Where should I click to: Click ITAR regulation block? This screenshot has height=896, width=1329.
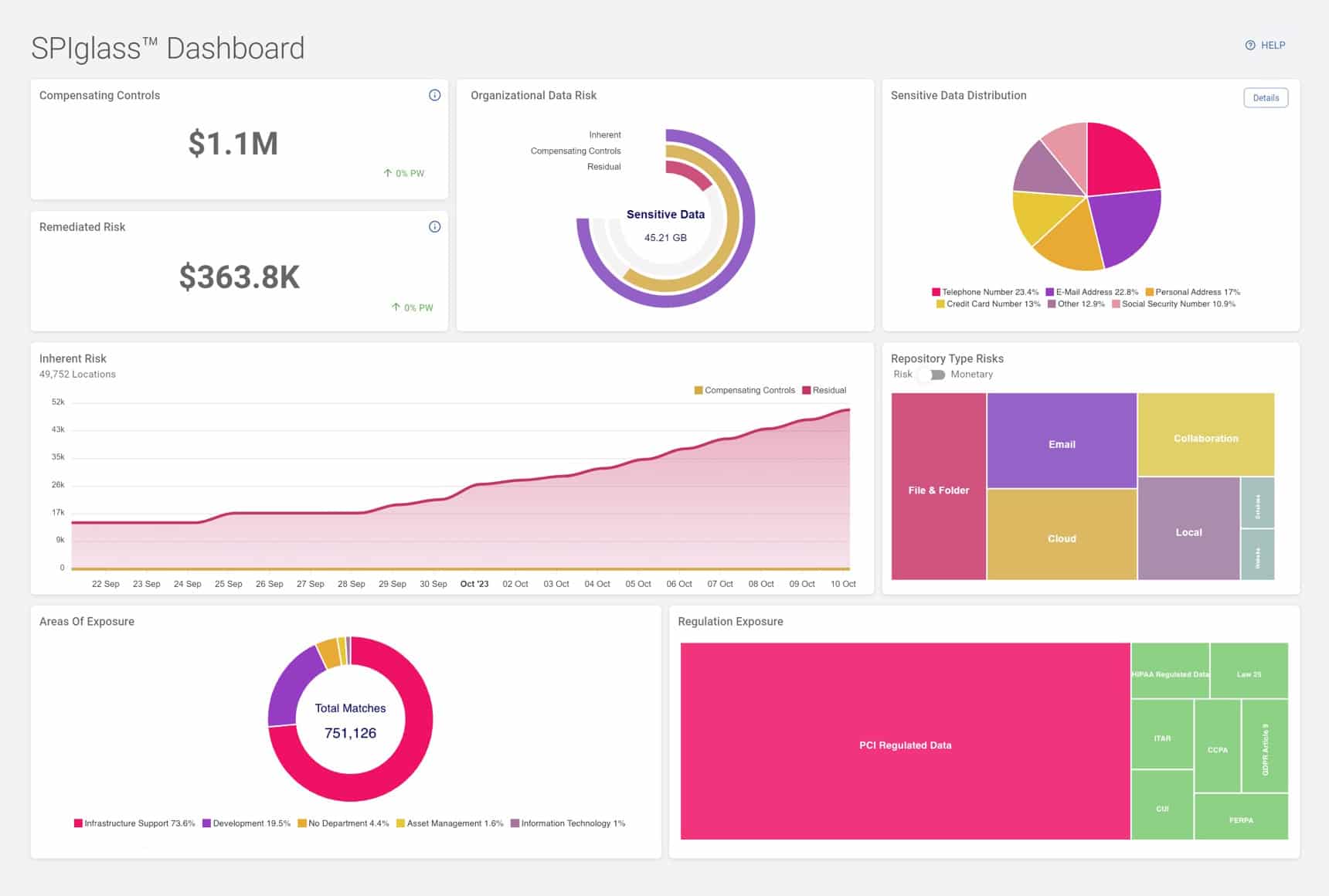[x=1162, y=734]
